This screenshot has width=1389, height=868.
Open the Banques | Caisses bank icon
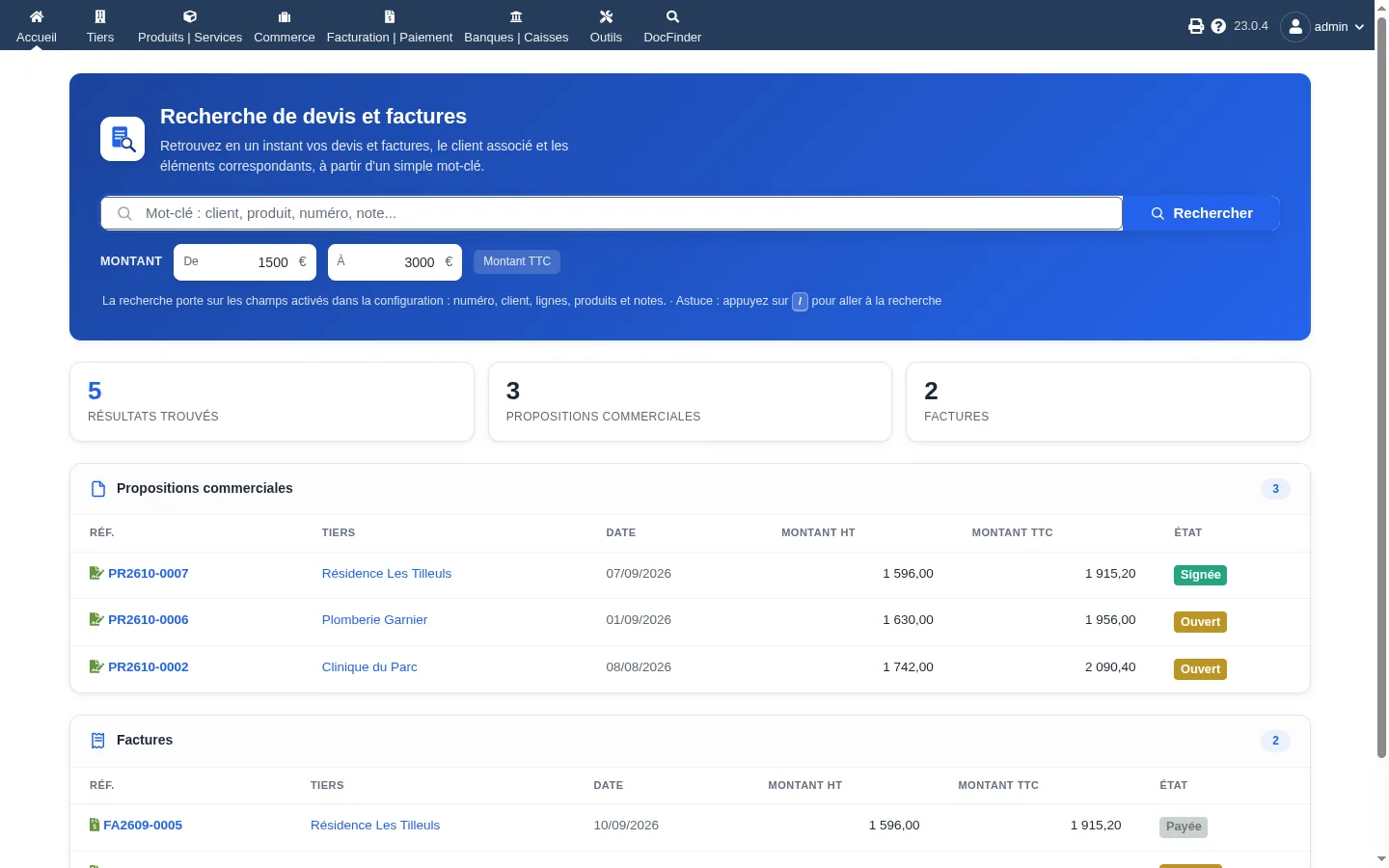tap(516, 16)
